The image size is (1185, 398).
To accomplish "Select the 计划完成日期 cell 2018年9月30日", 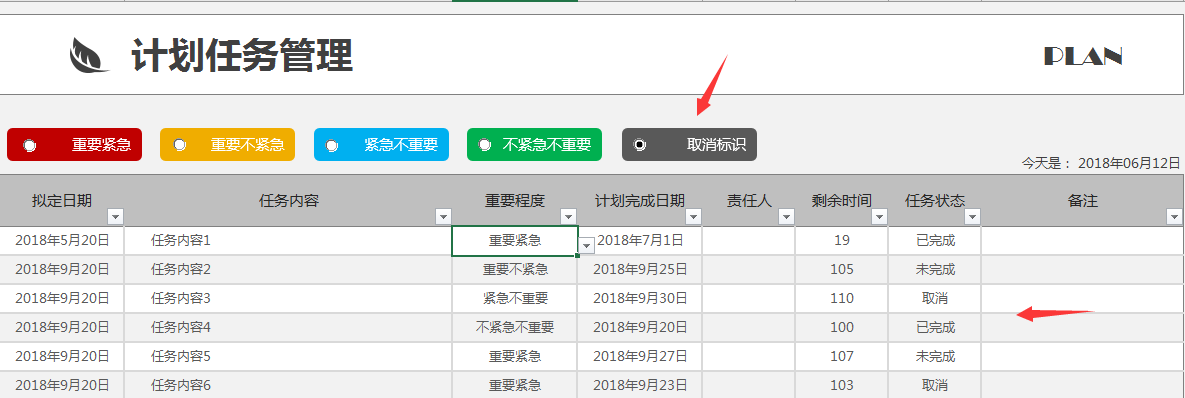I will click(x=640, y=298).
